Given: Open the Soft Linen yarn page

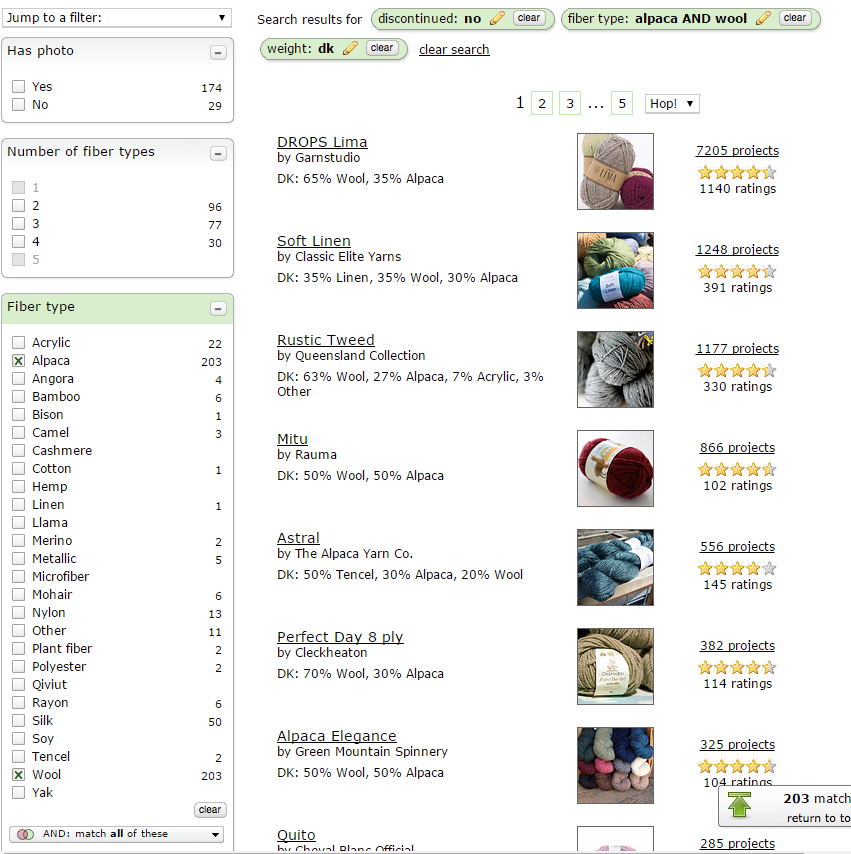Looking at the screenshot, I should click(314, 241).
